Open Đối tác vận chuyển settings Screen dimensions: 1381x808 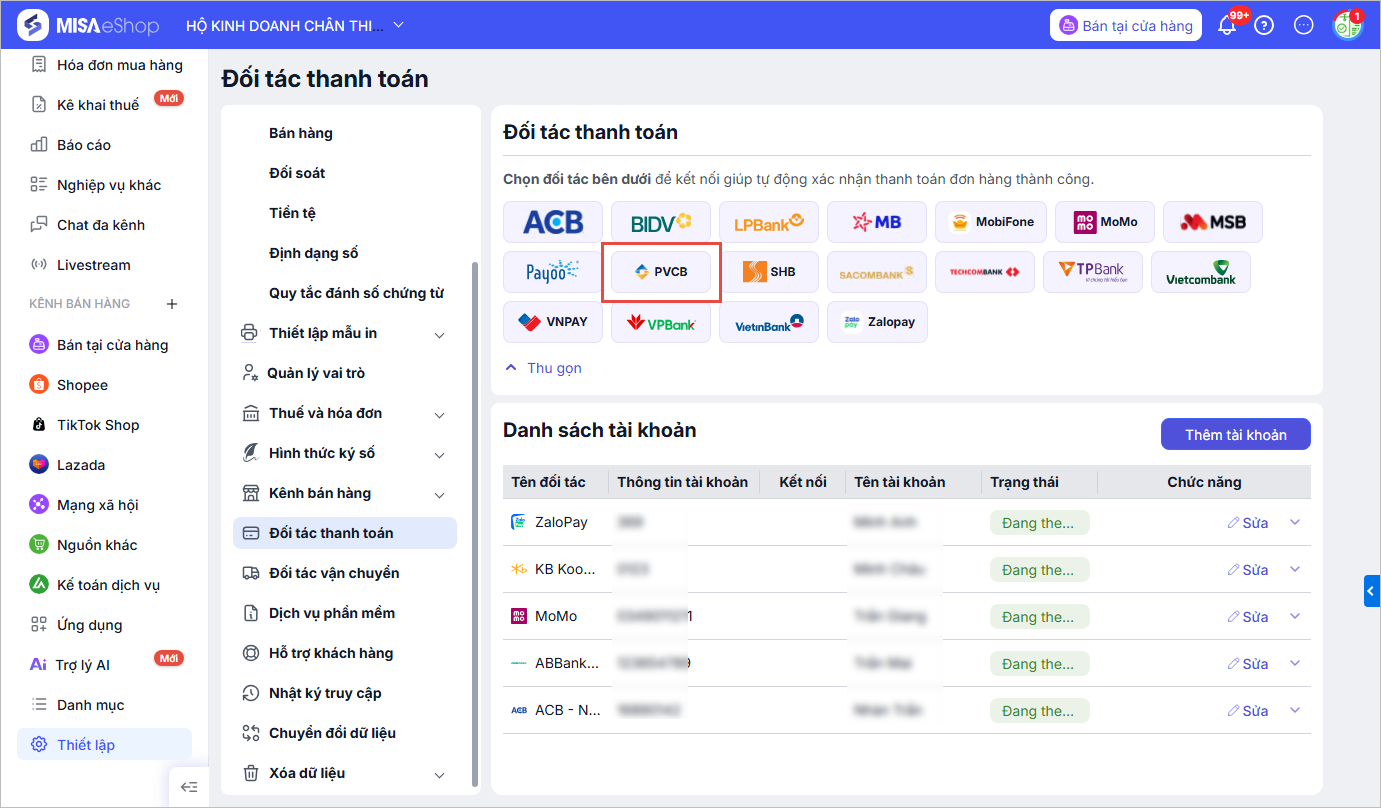(x=345, y=573)
